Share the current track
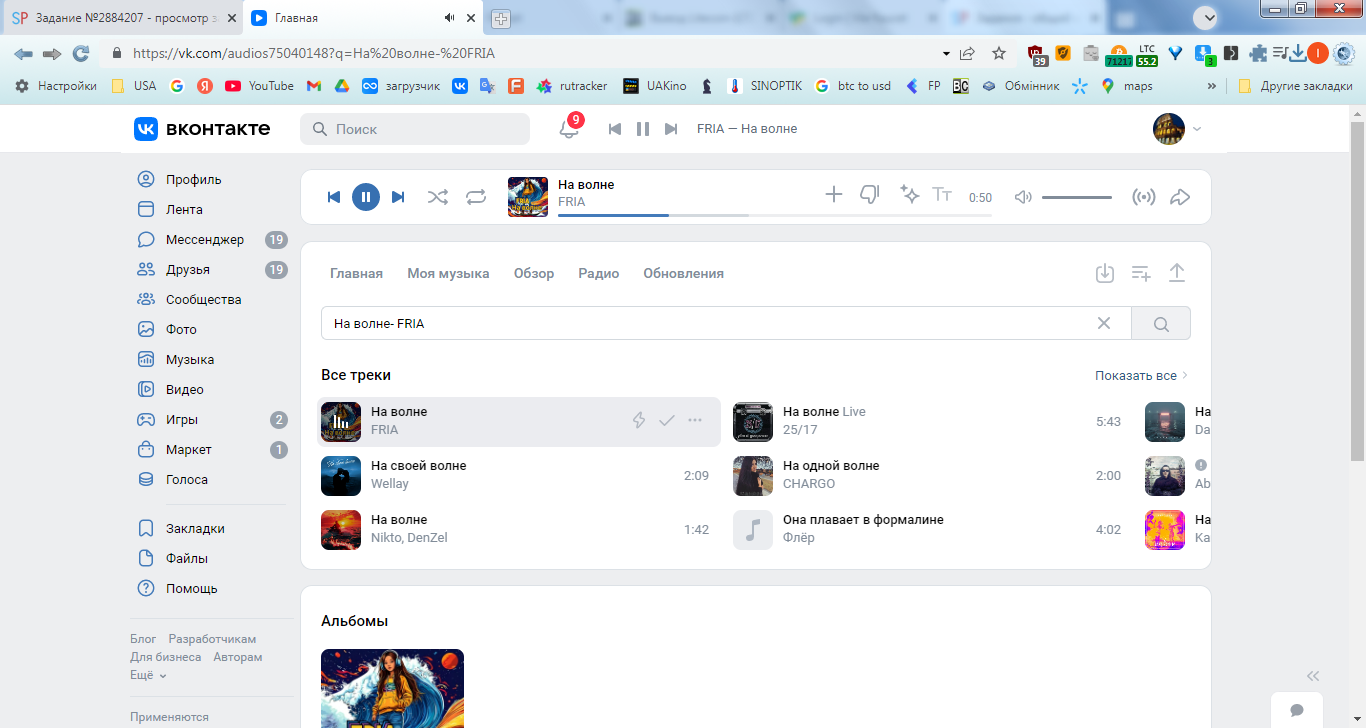The height and width of the screenshot is (728, 1366). (1180, 197)
